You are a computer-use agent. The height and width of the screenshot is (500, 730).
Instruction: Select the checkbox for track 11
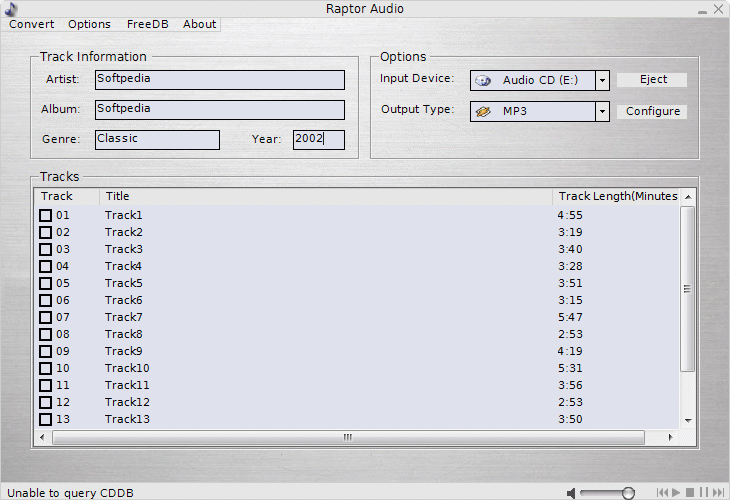[x=46, y=385]
